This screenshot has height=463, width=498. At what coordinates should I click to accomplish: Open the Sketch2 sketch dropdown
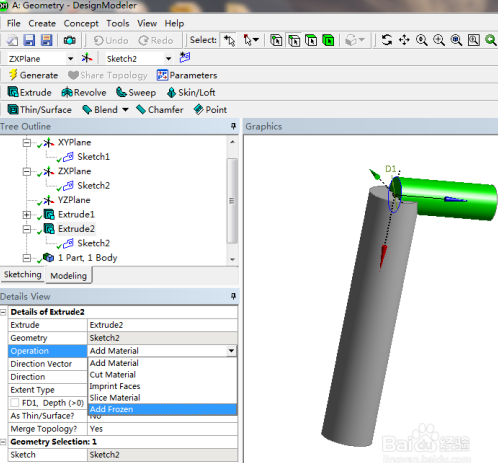click(169, 59)
